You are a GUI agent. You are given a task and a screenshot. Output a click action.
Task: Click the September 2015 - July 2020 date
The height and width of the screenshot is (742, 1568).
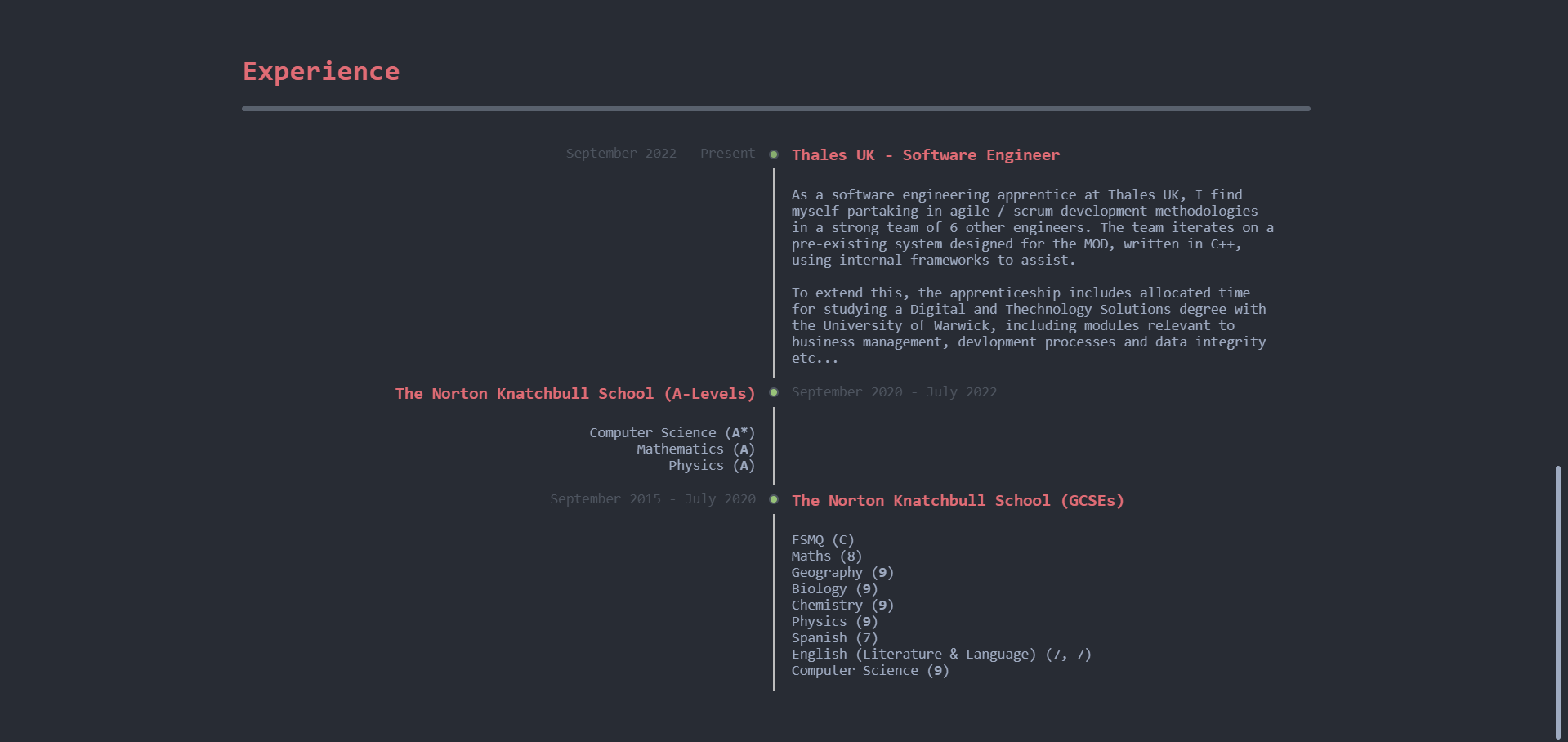(653, 499)
